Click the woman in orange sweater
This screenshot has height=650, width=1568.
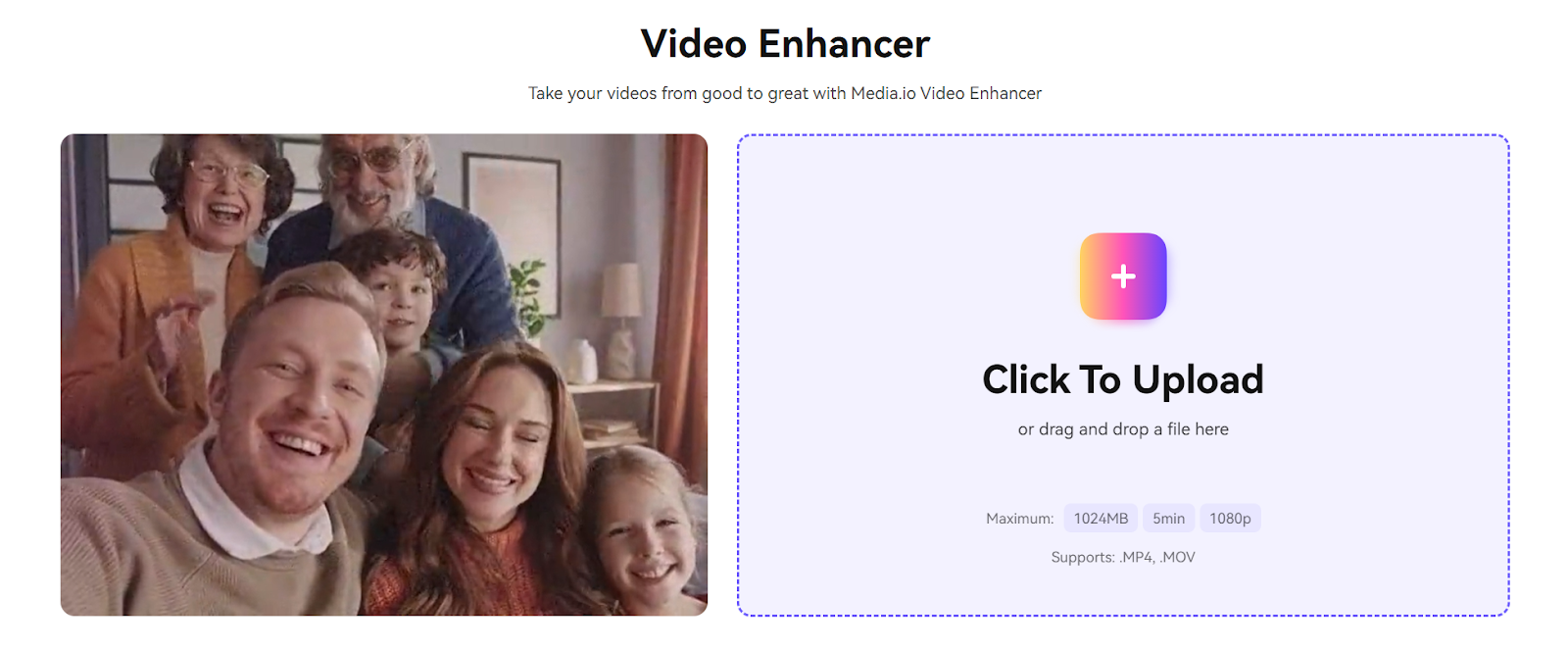[480, 480]
